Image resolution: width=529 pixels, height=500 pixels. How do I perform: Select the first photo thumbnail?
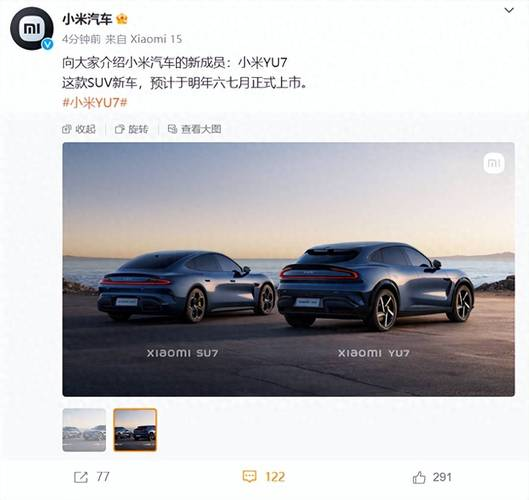[84, 430]
